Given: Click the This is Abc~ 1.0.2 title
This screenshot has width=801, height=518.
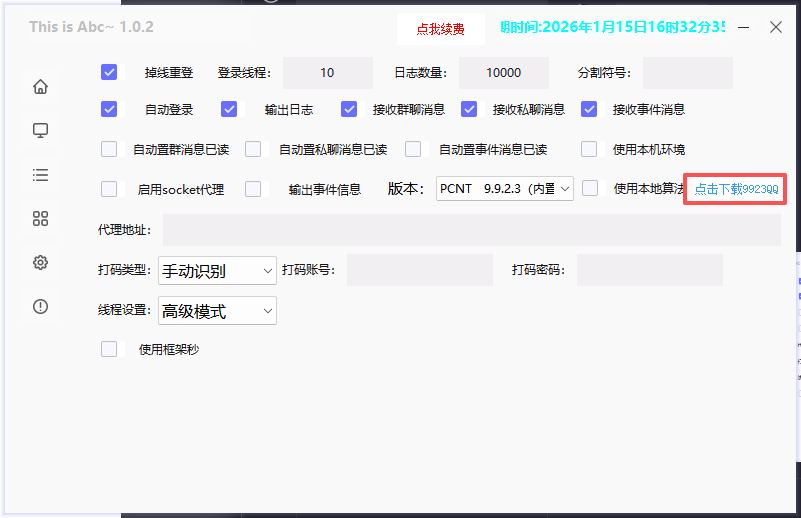Looking at the screenshot, I should click(x=91, y=27).
